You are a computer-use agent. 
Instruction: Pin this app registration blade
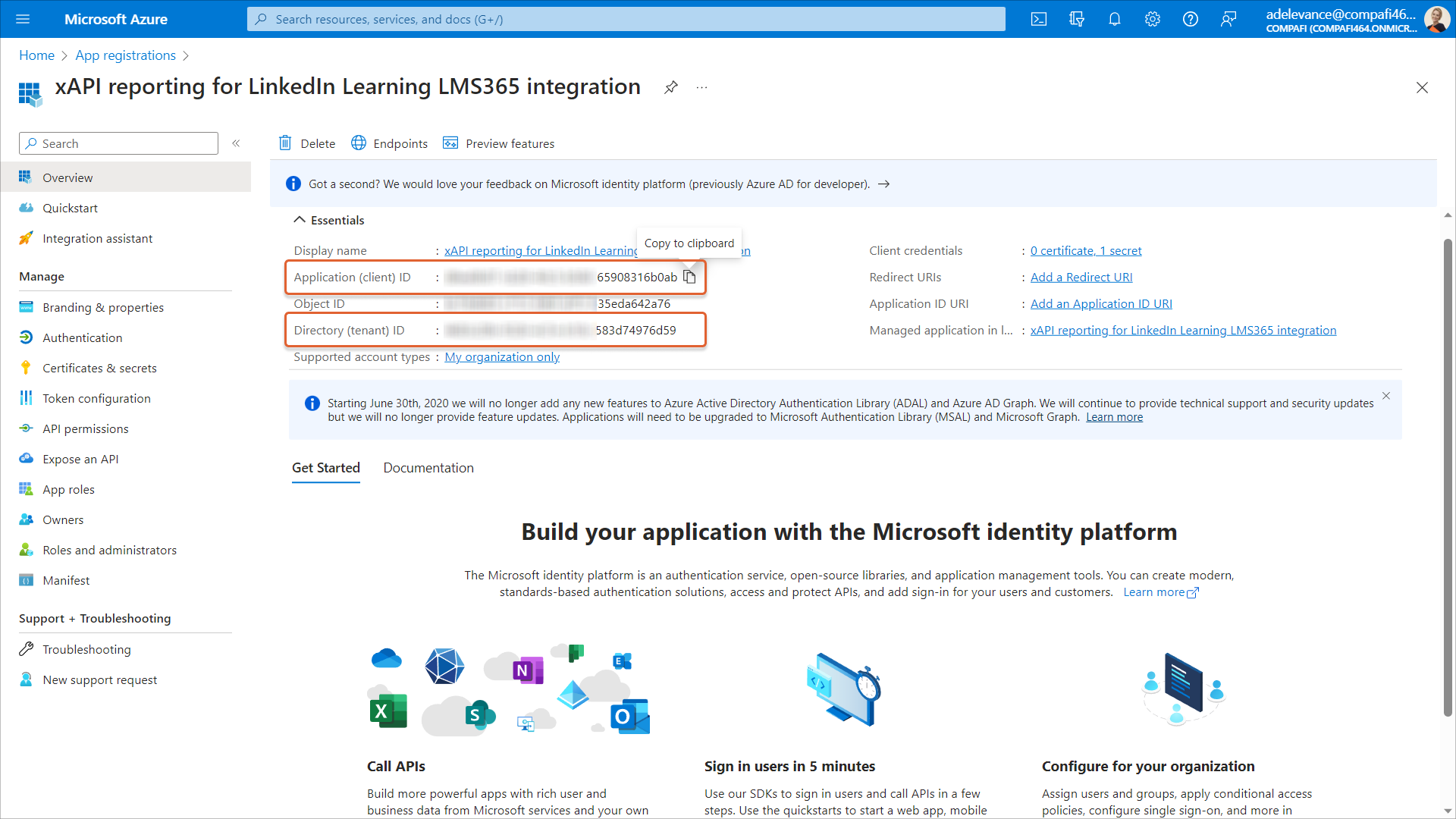pyautogui.click(x=670, y=87)
